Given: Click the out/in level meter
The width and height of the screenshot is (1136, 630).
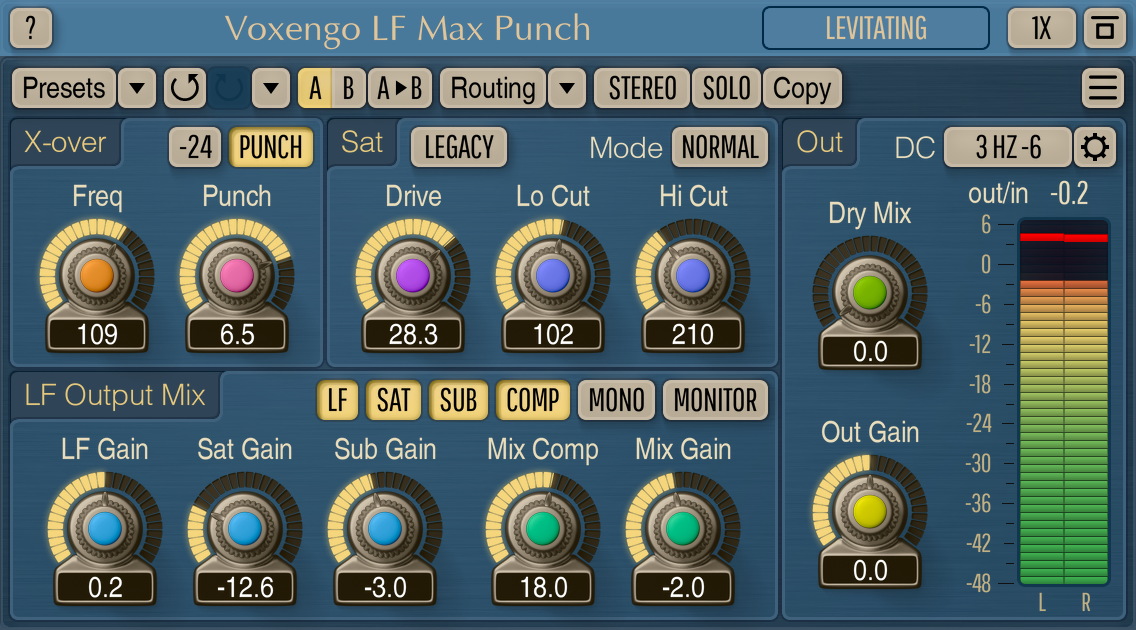Looking at the screenshot, I should click(x=1064, y=402).
